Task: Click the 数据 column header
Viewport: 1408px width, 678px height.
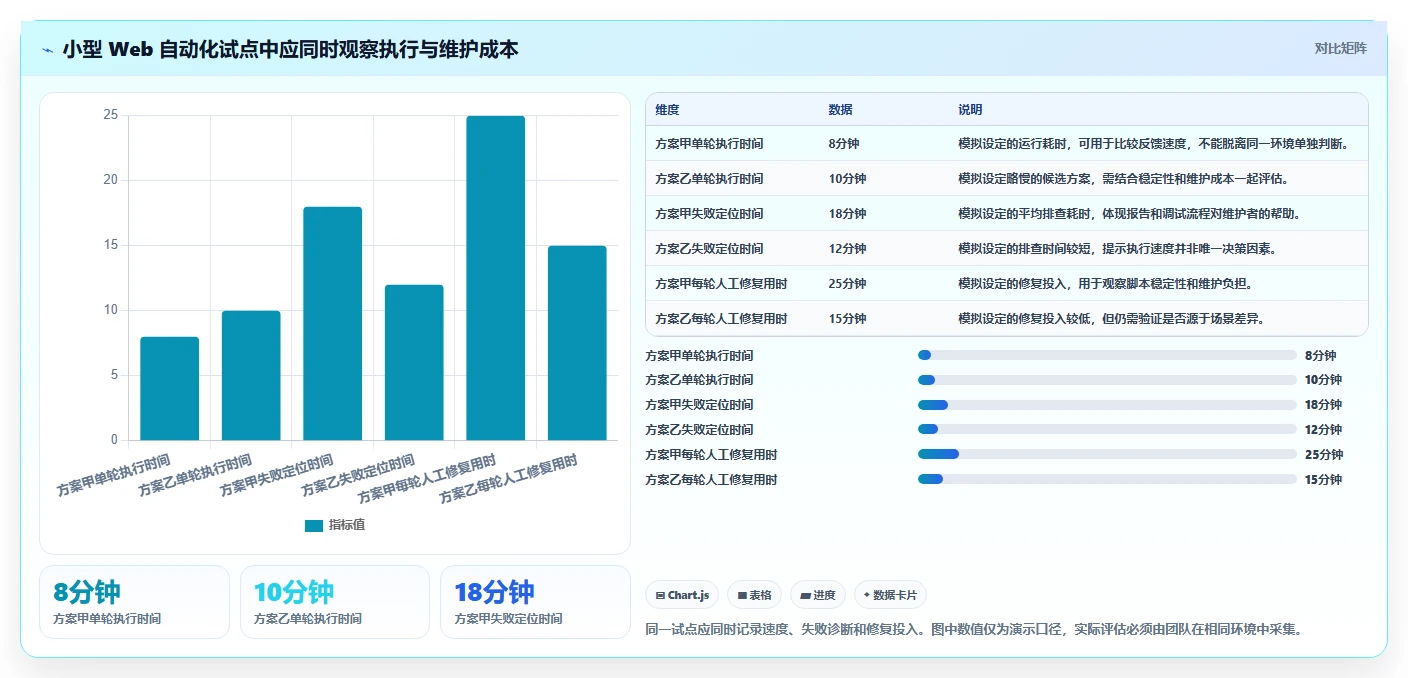Action: point(841,110)
